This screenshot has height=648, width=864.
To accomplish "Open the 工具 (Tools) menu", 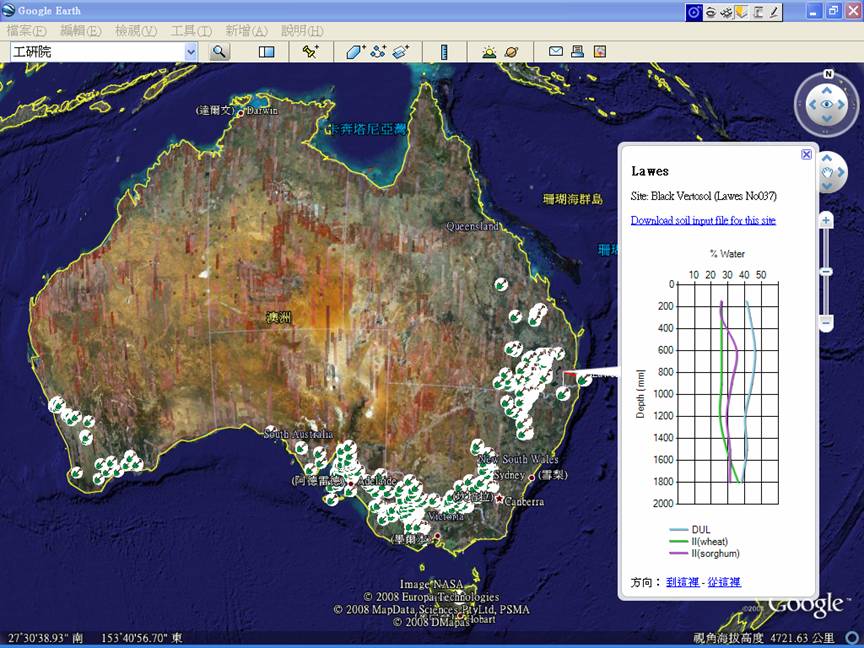I will pyautogui.click(x=190, y=31).
